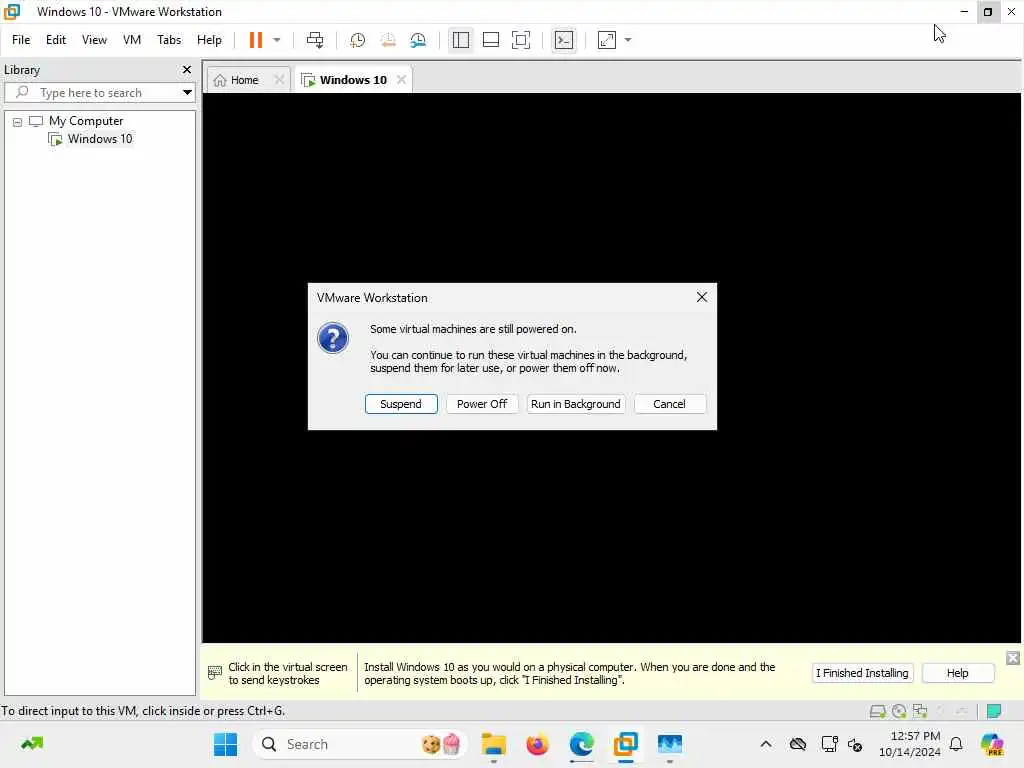Image resolution: width=1024 pixels, height=768 pixels.
Task: Click the orange Suspend VM pause icon
Action: click(255, 40)
